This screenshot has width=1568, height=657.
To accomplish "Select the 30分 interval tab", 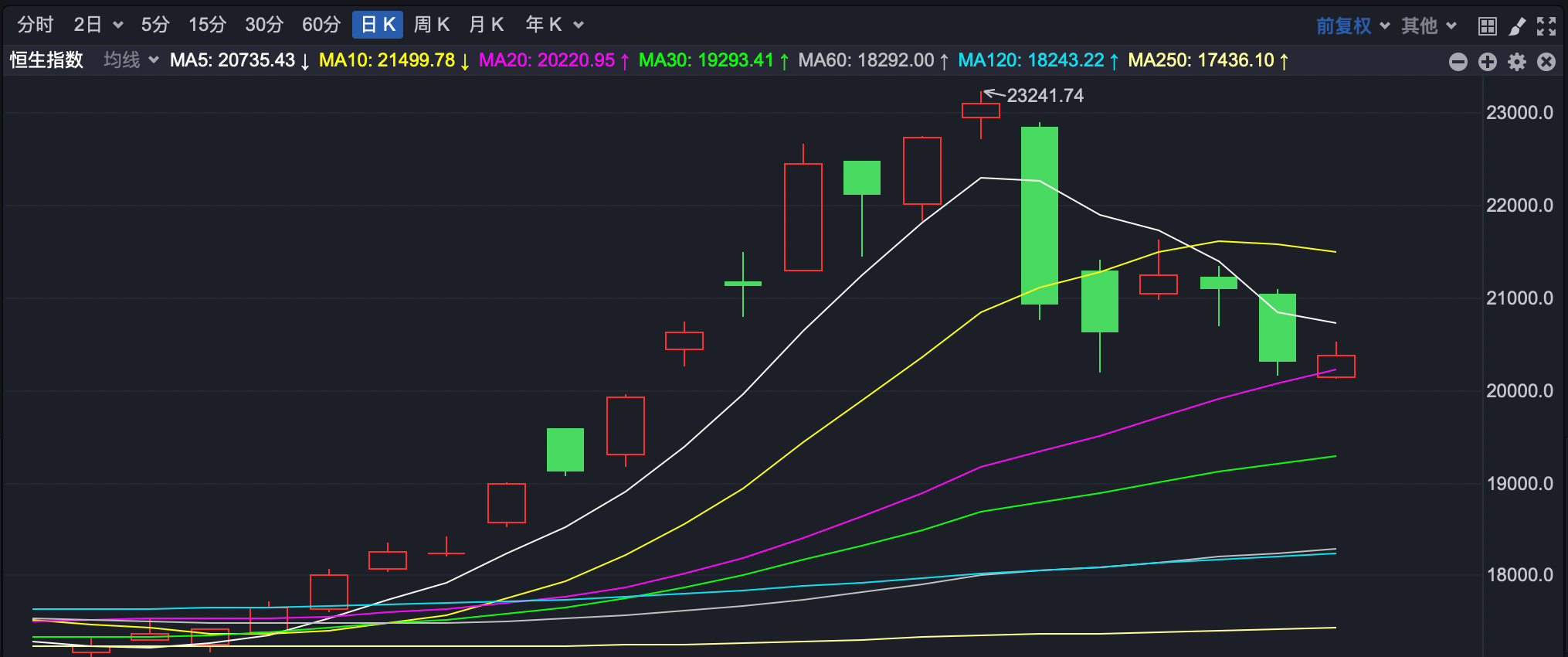I will tap(264, 25).
